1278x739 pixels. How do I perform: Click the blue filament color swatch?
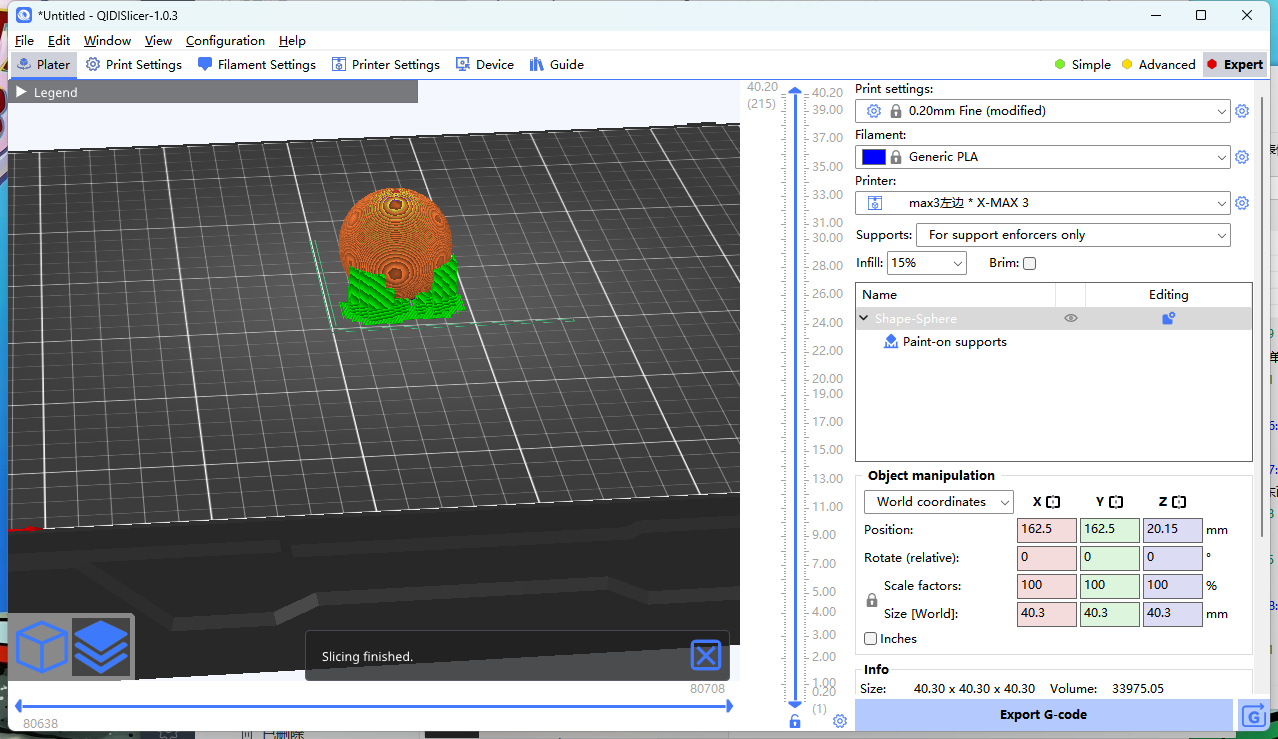tap(873, 157)
